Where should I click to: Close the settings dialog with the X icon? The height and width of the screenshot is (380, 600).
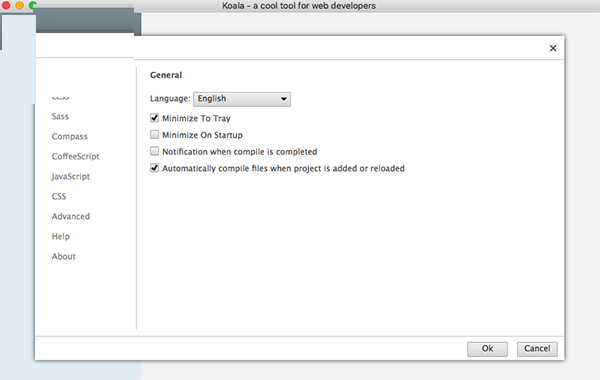(x=553, y=48)
